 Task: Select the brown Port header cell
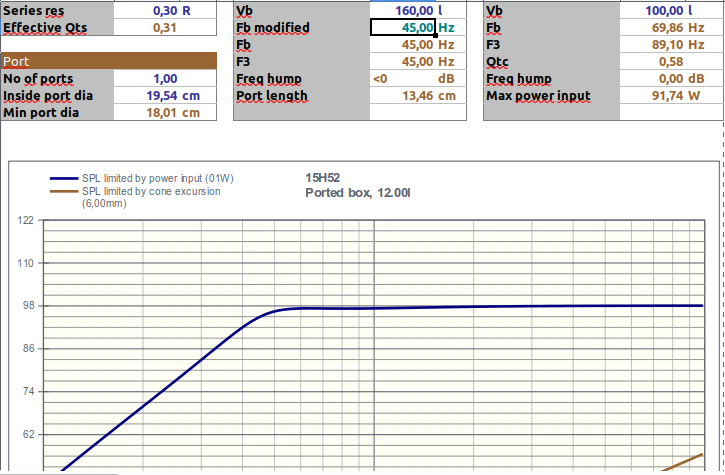[109, 62]
